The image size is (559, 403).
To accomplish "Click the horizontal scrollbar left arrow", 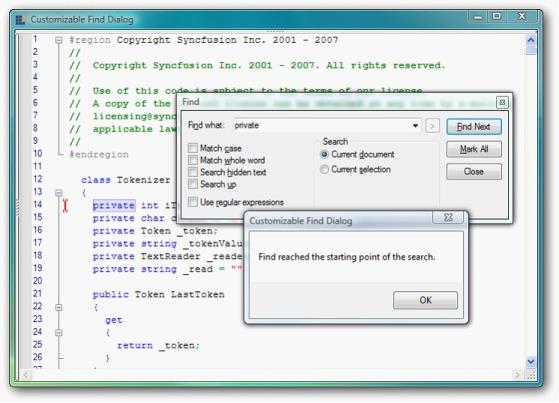I will tap(26, 375).
